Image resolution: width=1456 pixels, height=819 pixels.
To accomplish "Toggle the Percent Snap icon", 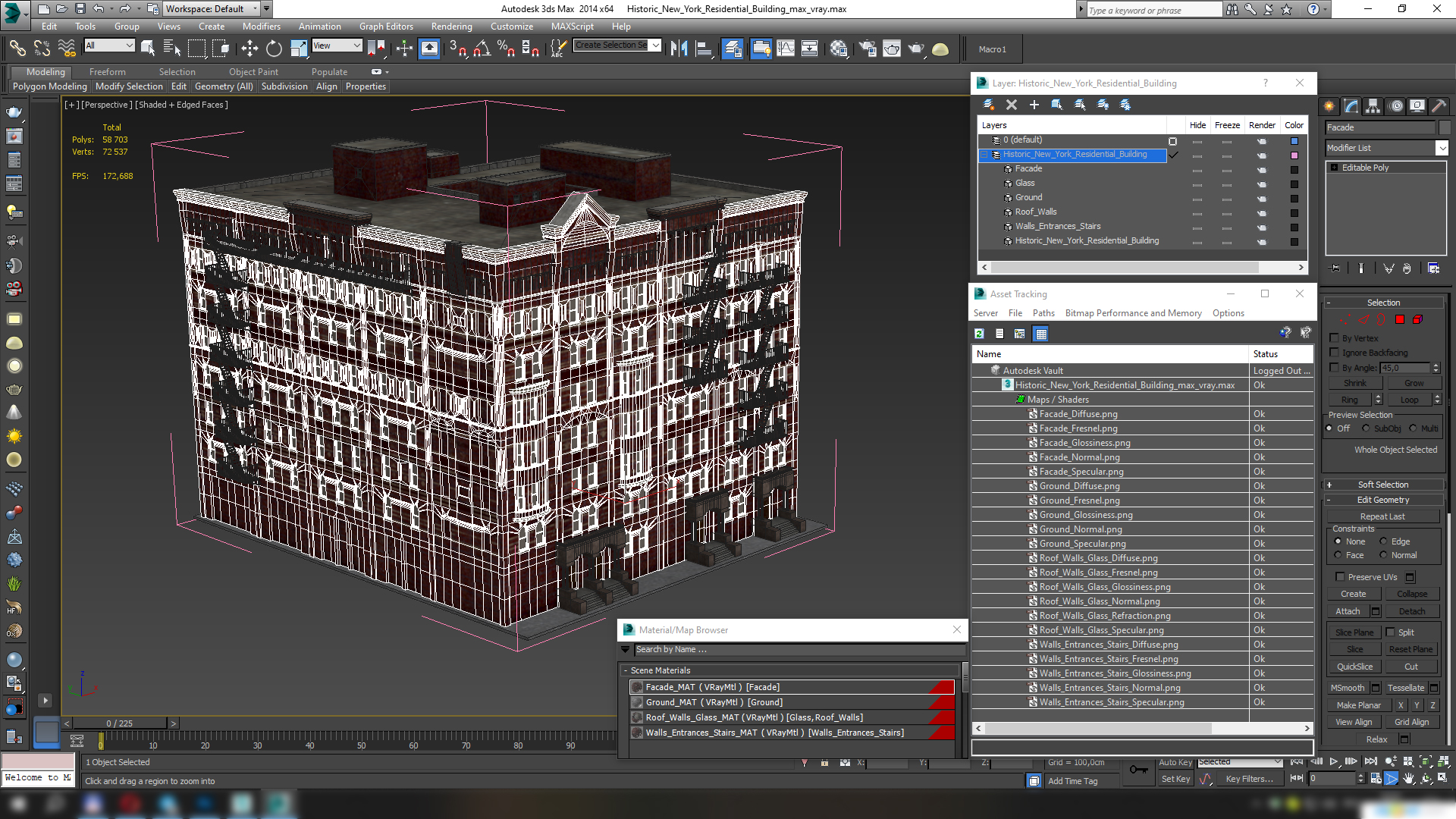I will tap(506, 49).
